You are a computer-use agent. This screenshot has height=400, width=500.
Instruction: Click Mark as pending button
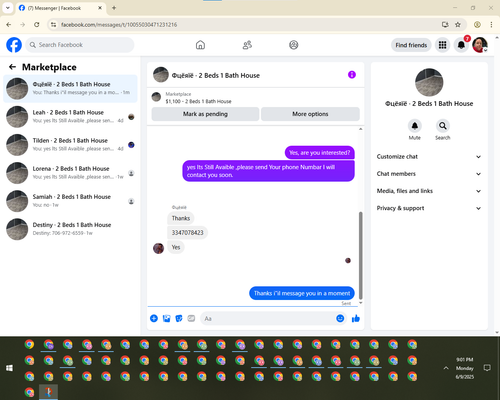point(205,114)
